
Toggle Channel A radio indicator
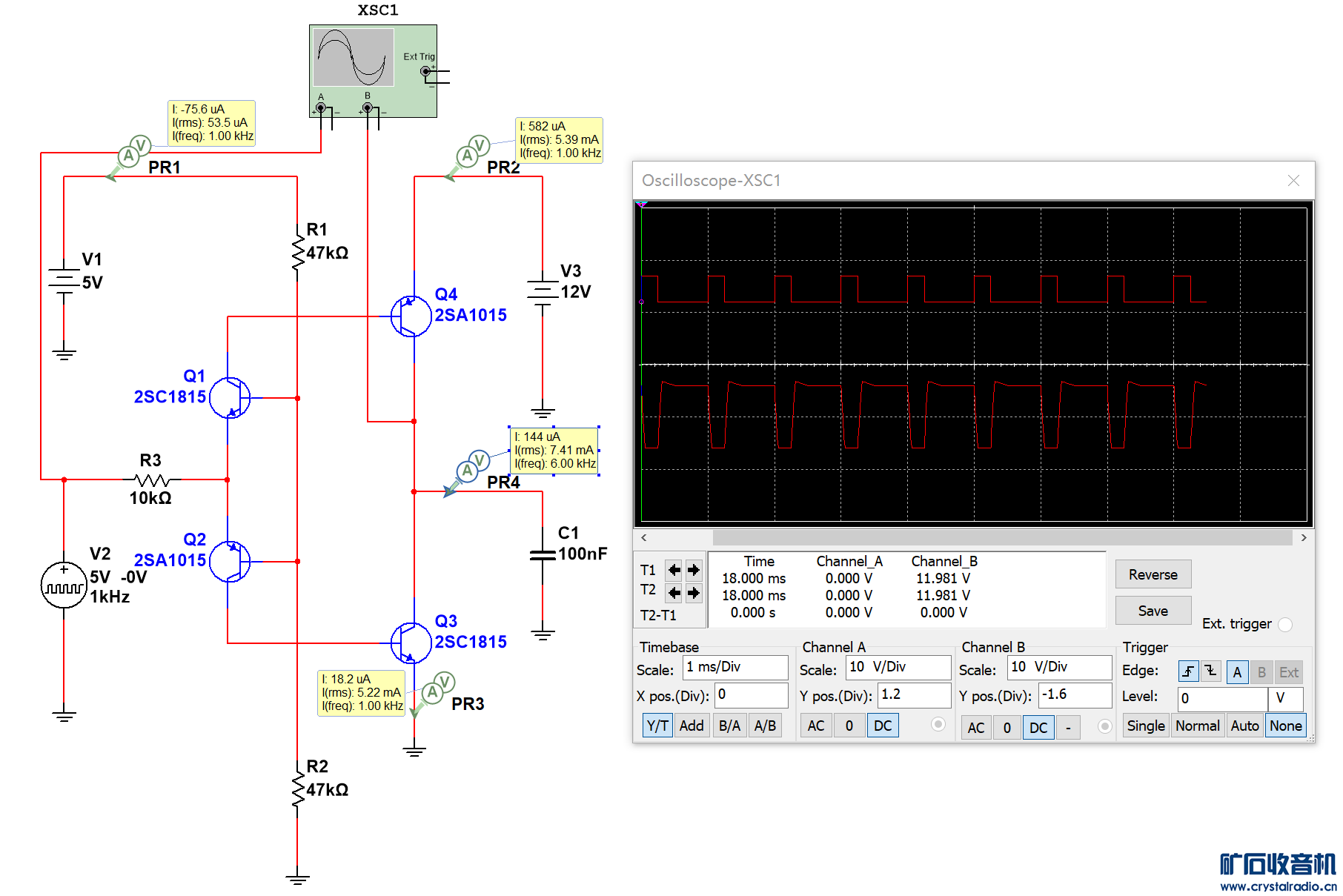pyautogui.click(x=938, y=725)
